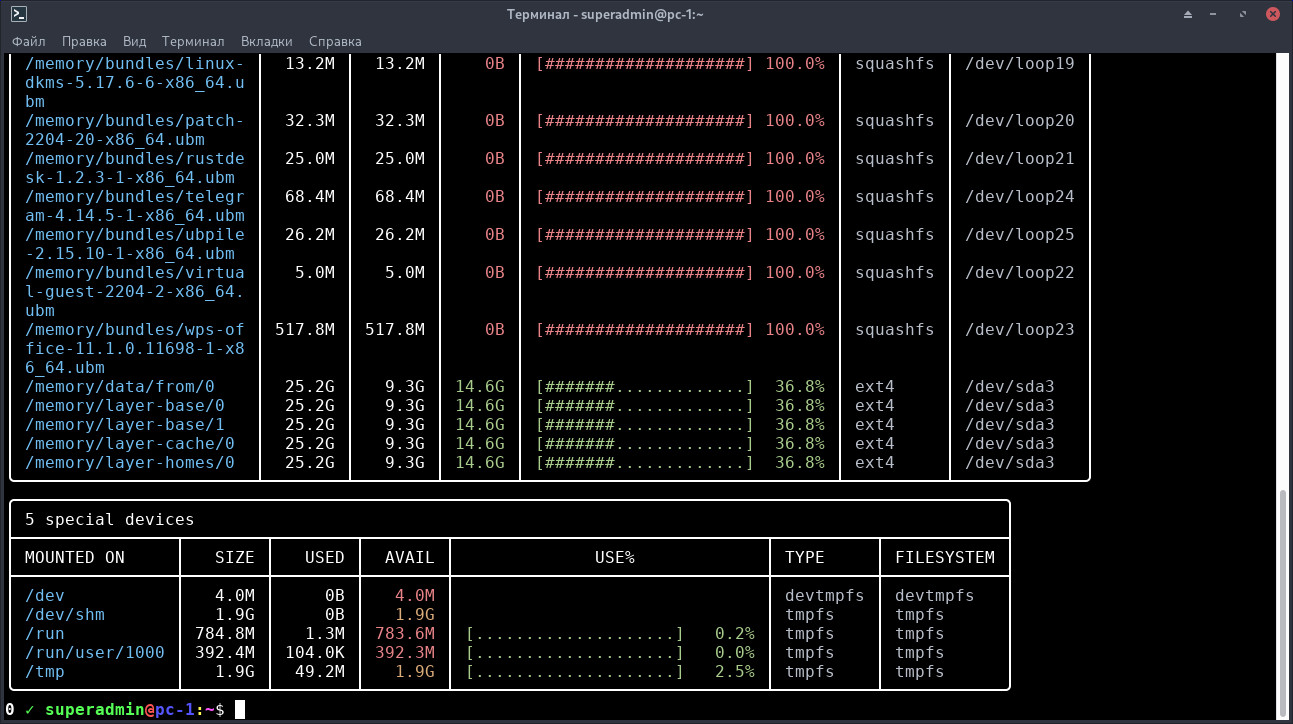The width and height of the screenshot is (1293, 724).
Task: Click the 2.5% usage value
Action: point(735,671)
